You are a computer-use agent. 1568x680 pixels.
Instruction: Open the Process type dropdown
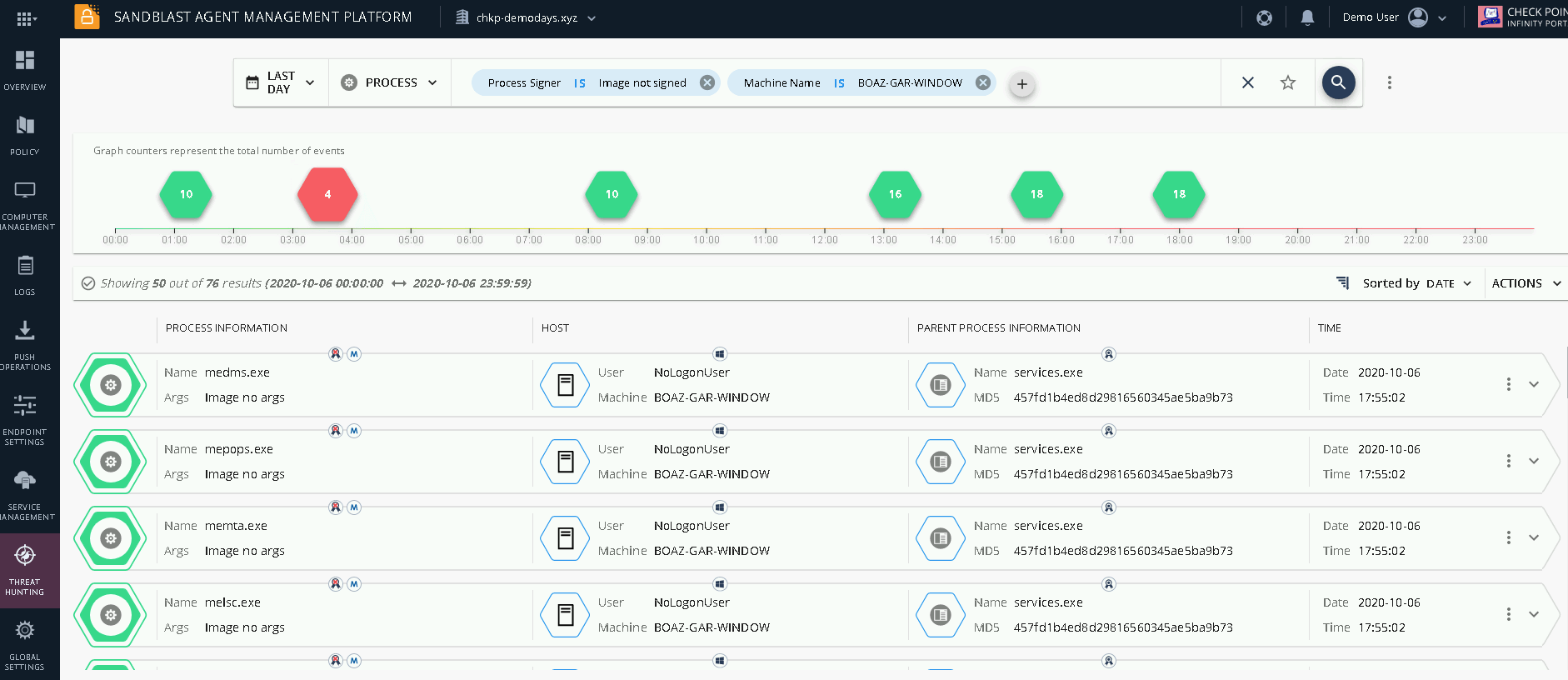click(390, 82)
